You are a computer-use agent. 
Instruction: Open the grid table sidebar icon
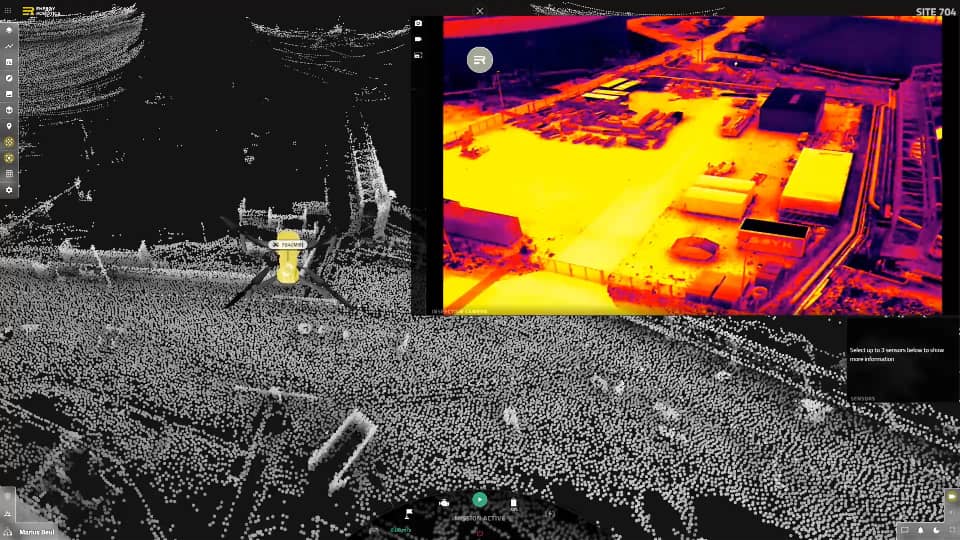pos(9,173)
